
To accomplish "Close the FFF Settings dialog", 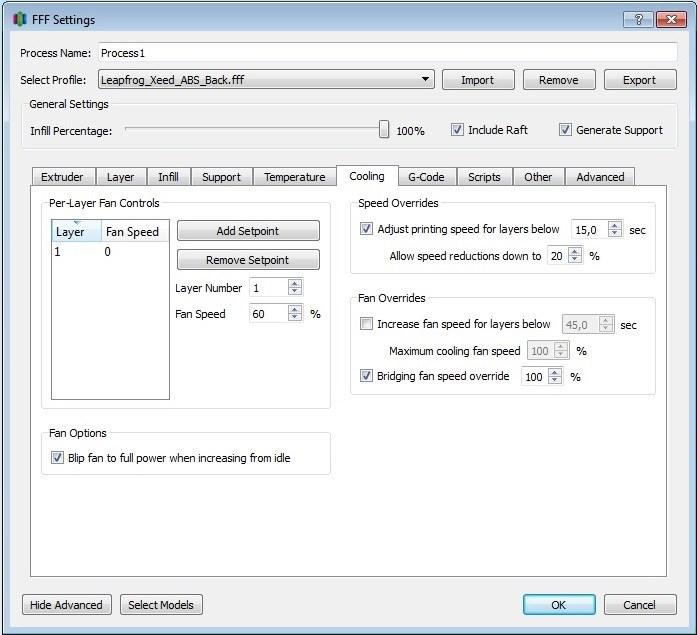I will tap(671, 20).
